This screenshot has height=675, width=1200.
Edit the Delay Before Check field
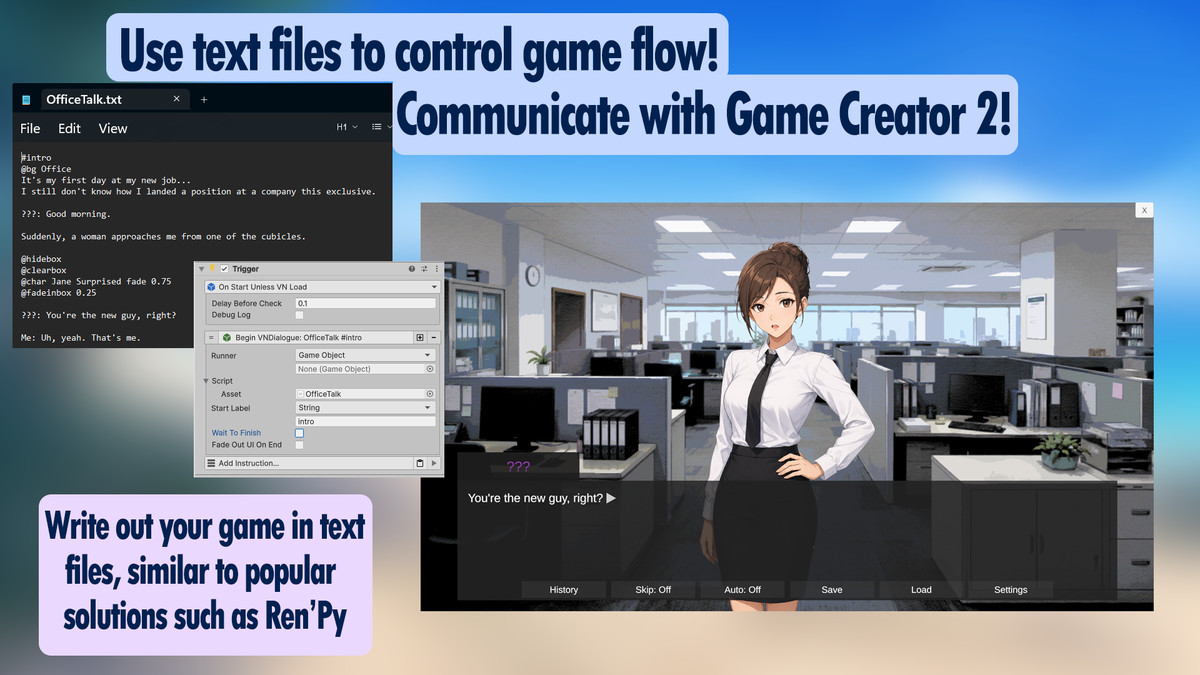click(x=366, y=303)
